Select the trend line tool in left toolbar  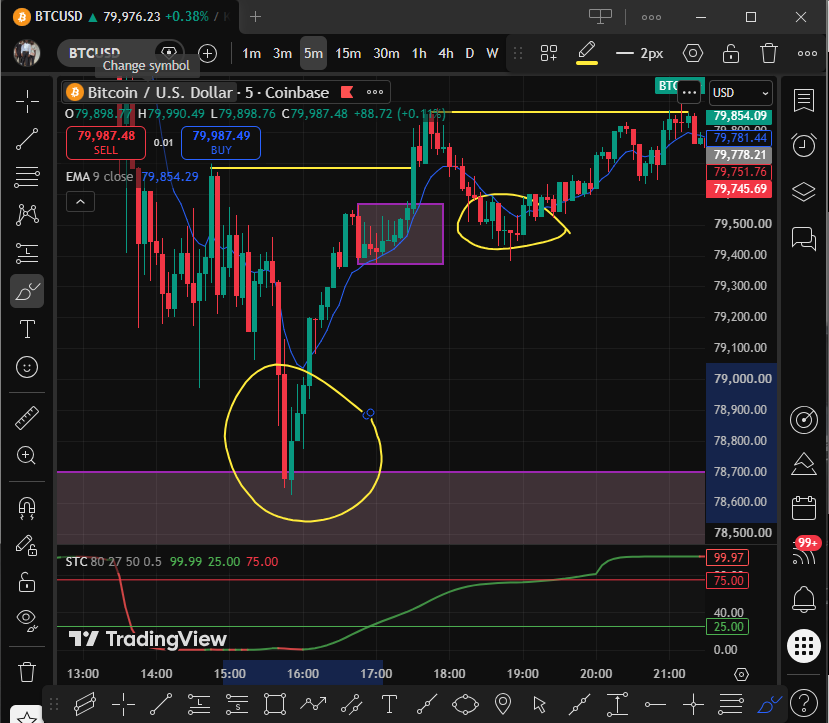point(27,139)
